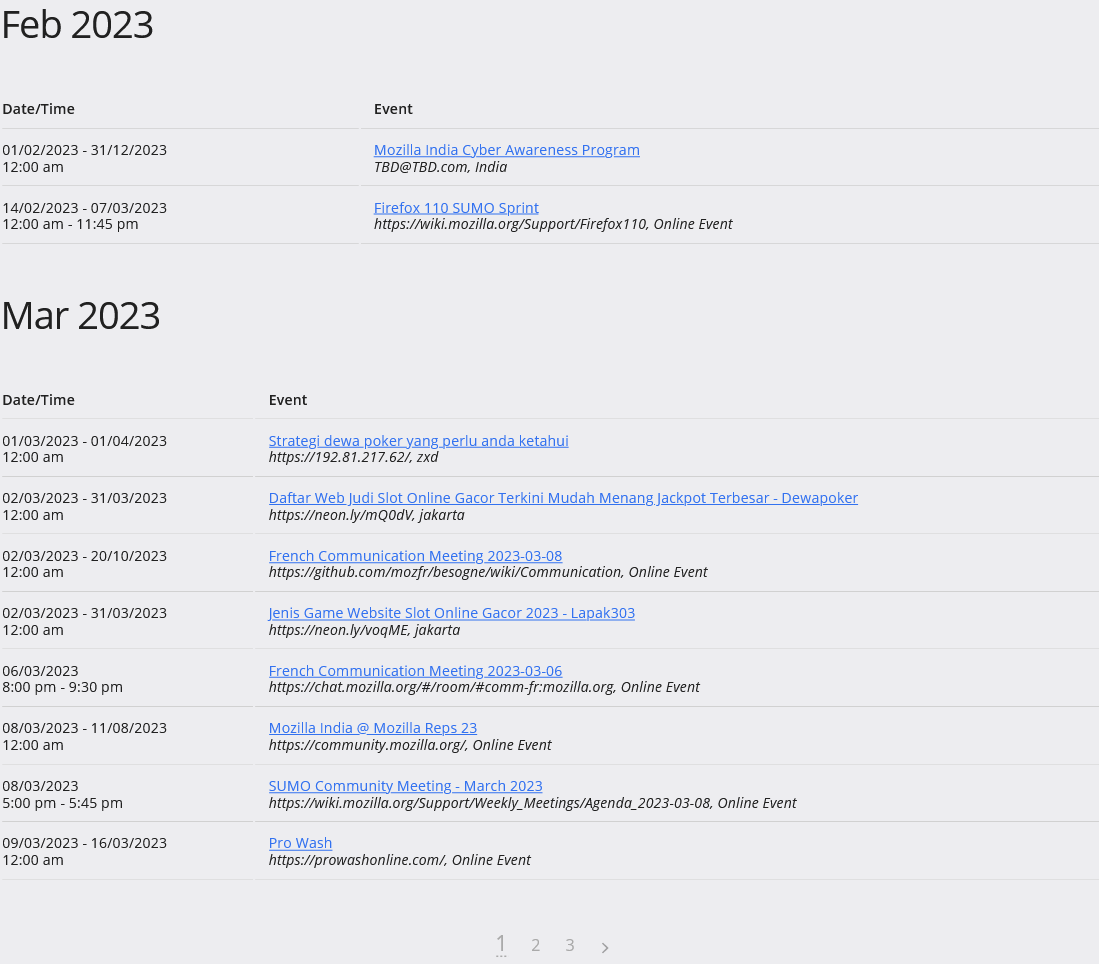Image resolution: width=1099 pixels, height=964 pixels.
Task: Click time 12:00 am - 11:45 pm
Action: [x=70, y=224]
